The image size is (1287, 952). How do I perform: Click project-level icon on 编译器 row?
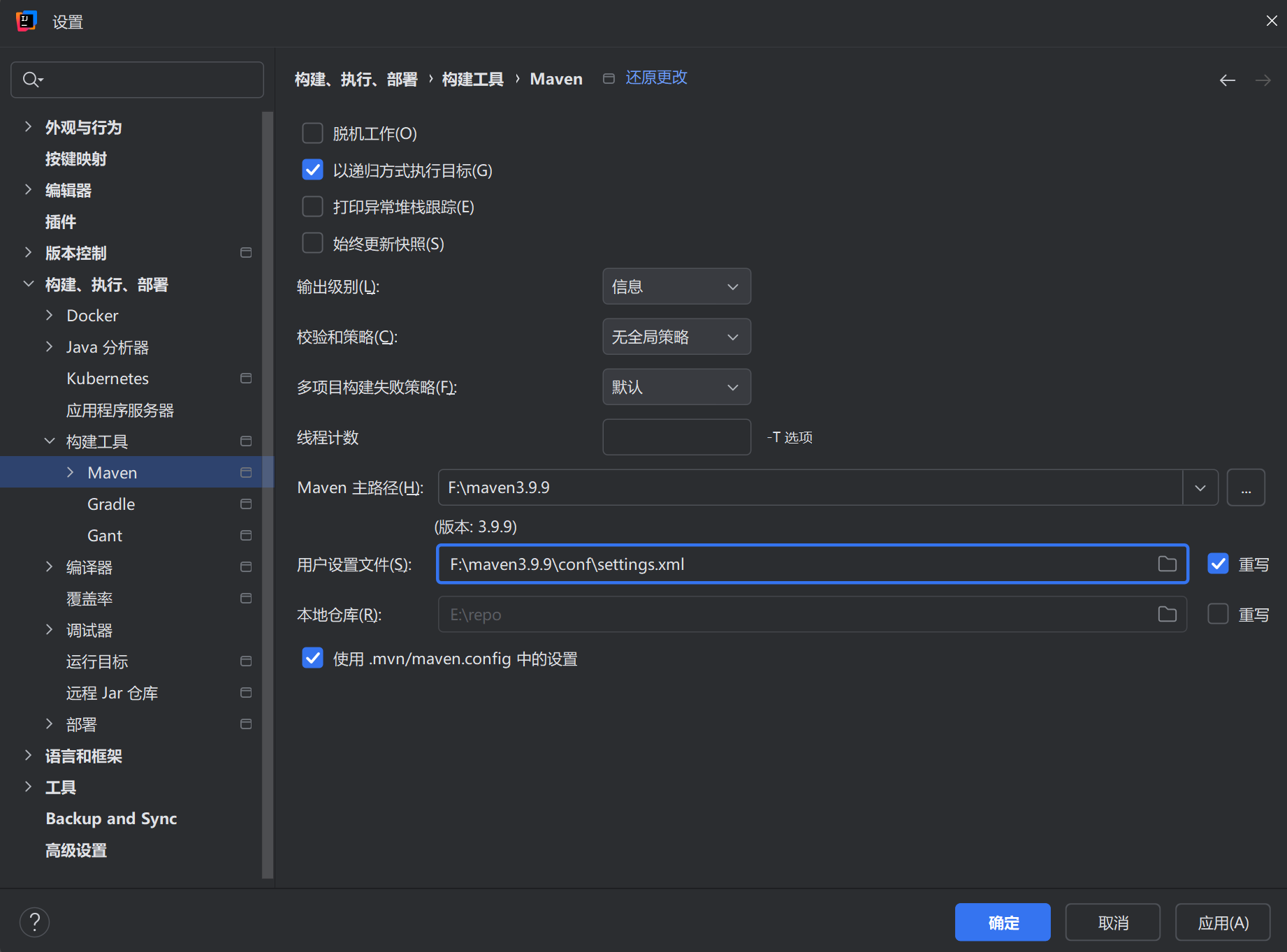click(246, 567)
